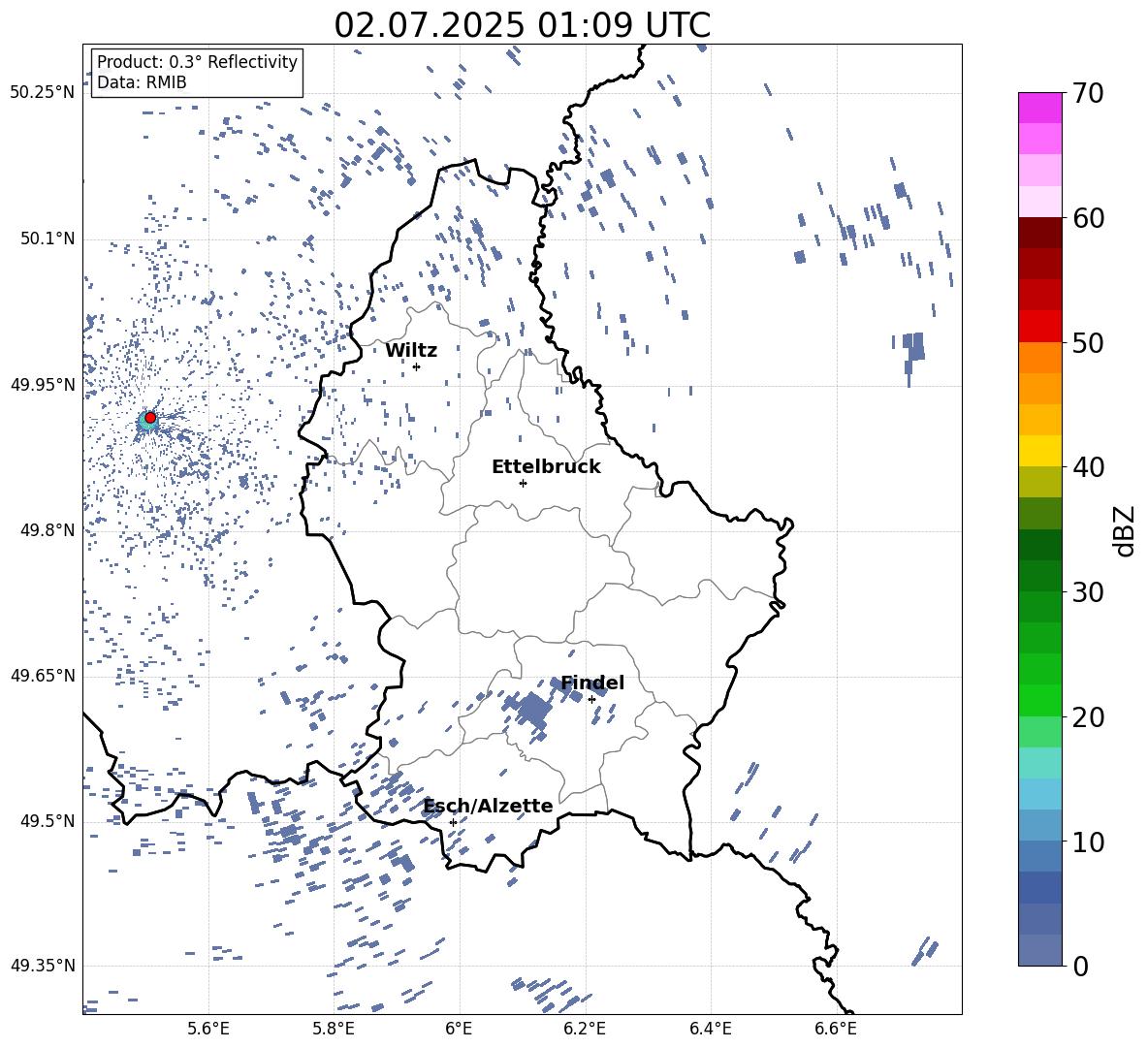Click the longitude label 6.4°E
The width and height of the screenshot is (1148, 1048).
[x=710, y=1029]
